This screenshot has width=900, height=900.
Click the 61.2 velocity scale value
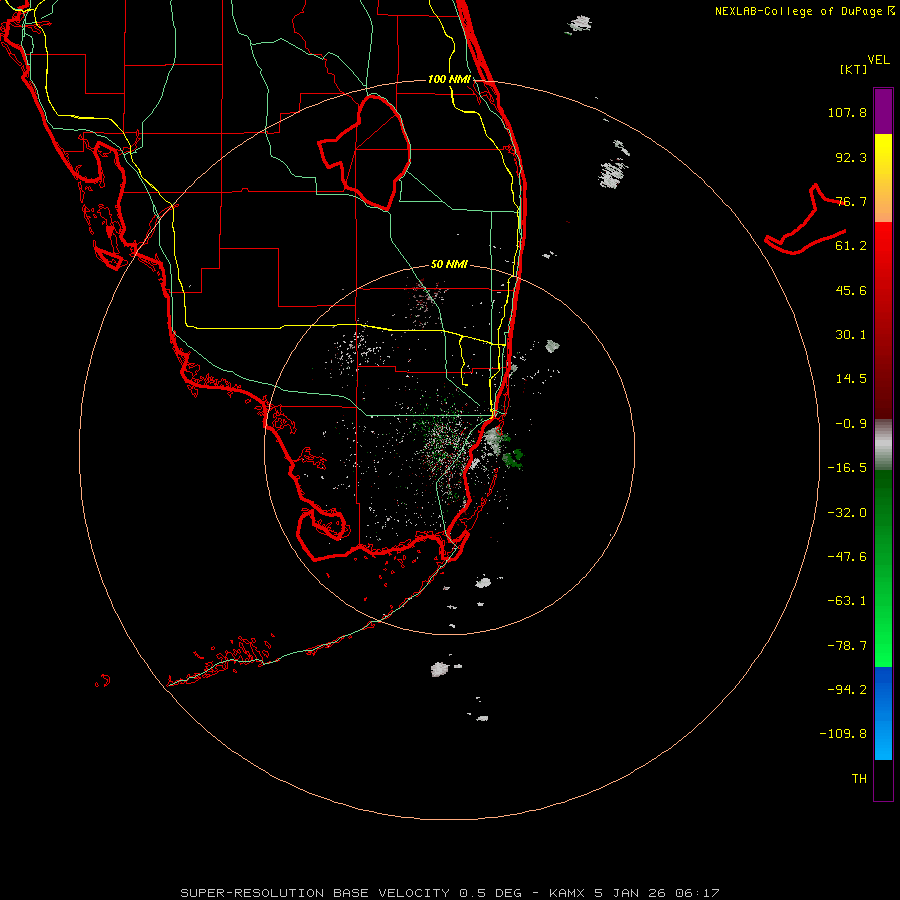pos(851,246)
